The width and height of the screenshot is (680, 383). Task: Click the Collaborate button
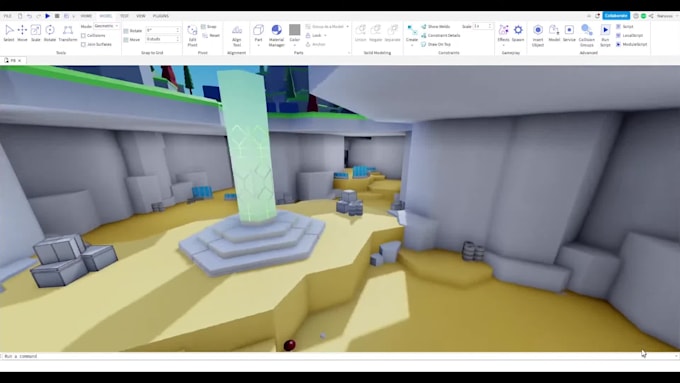click(x=616, y=16)
